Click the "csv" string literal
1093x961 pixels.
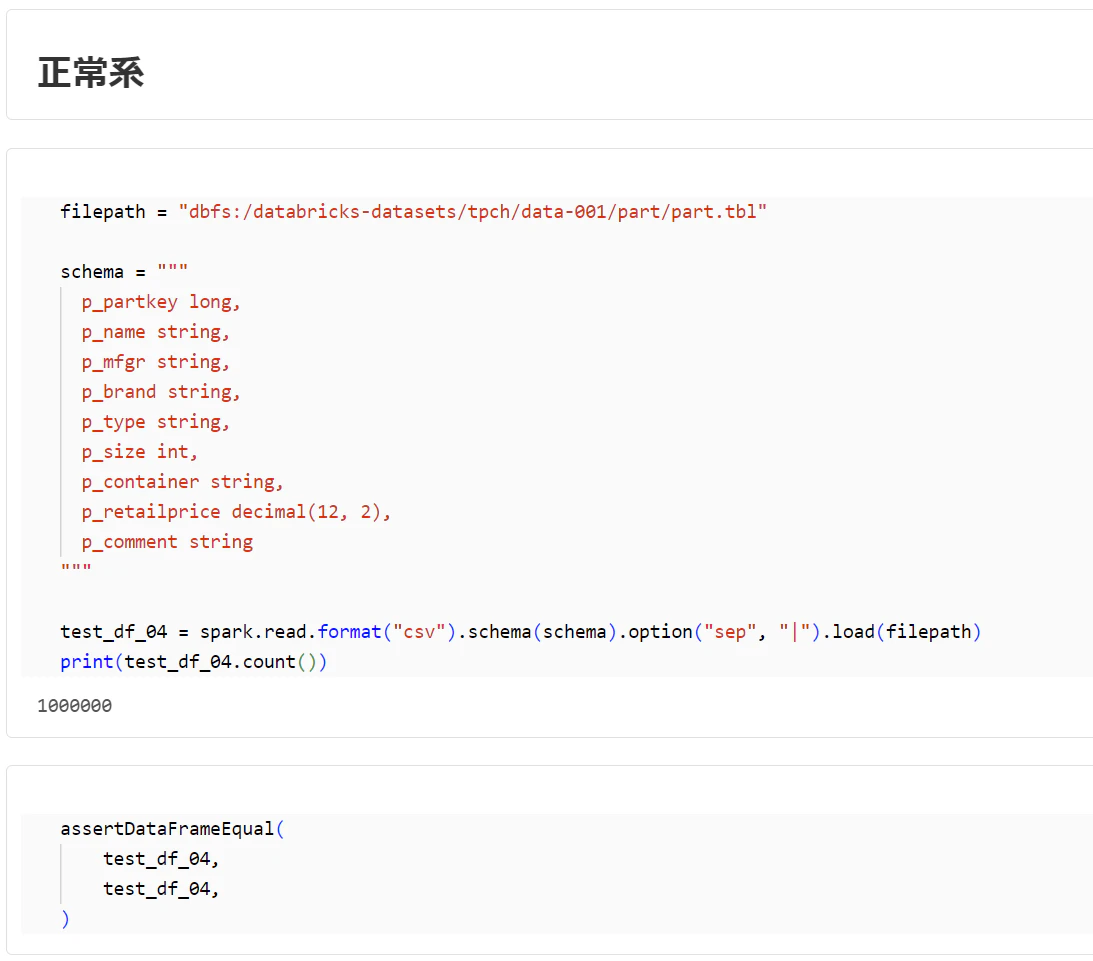[419, 632]
